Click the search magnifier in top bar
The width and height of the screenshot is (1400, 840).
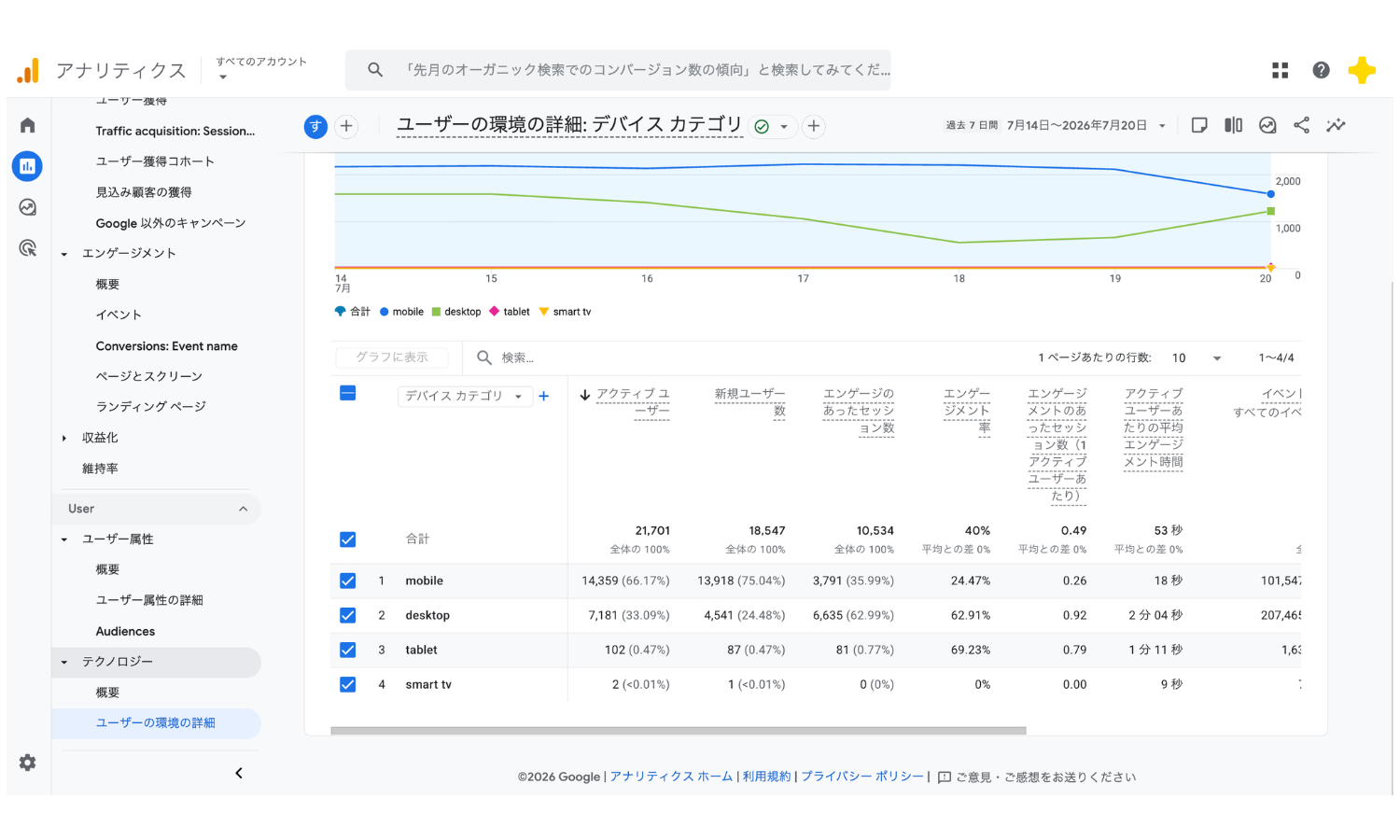tap(375, 70)
